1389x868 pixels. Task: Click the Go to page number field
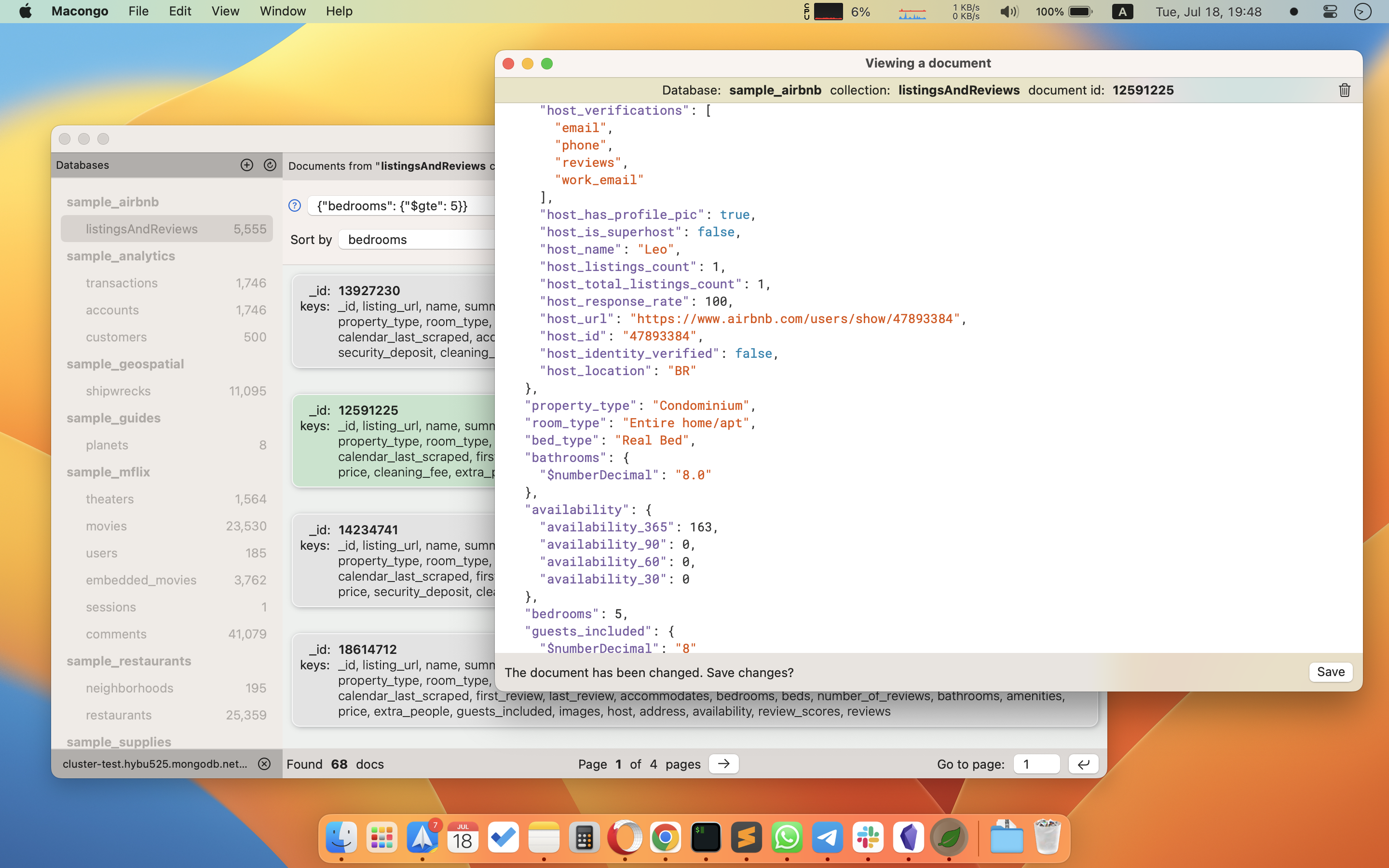[1035, 764]
